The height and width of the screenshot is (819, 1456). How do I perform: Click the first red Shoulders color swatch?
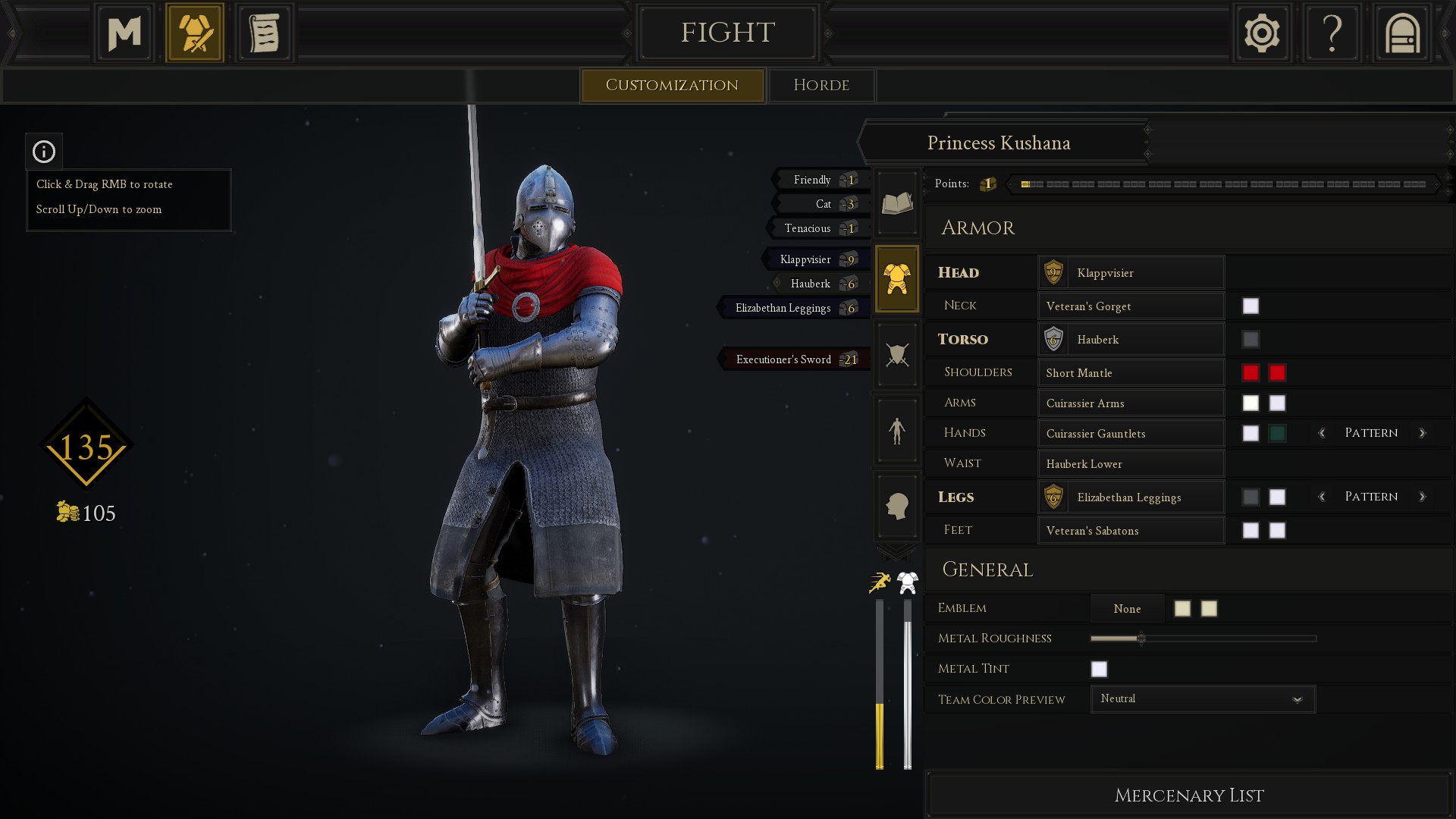(x=1250, y=372)
